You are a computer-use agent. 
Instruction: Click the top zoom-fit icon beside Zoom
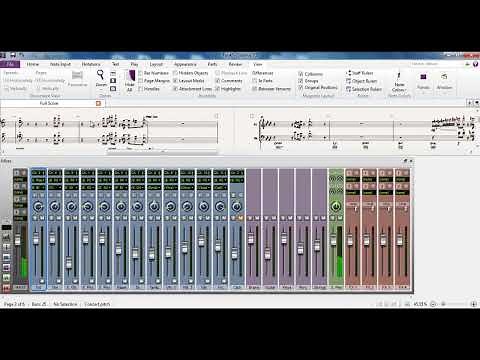coord(113,73)
